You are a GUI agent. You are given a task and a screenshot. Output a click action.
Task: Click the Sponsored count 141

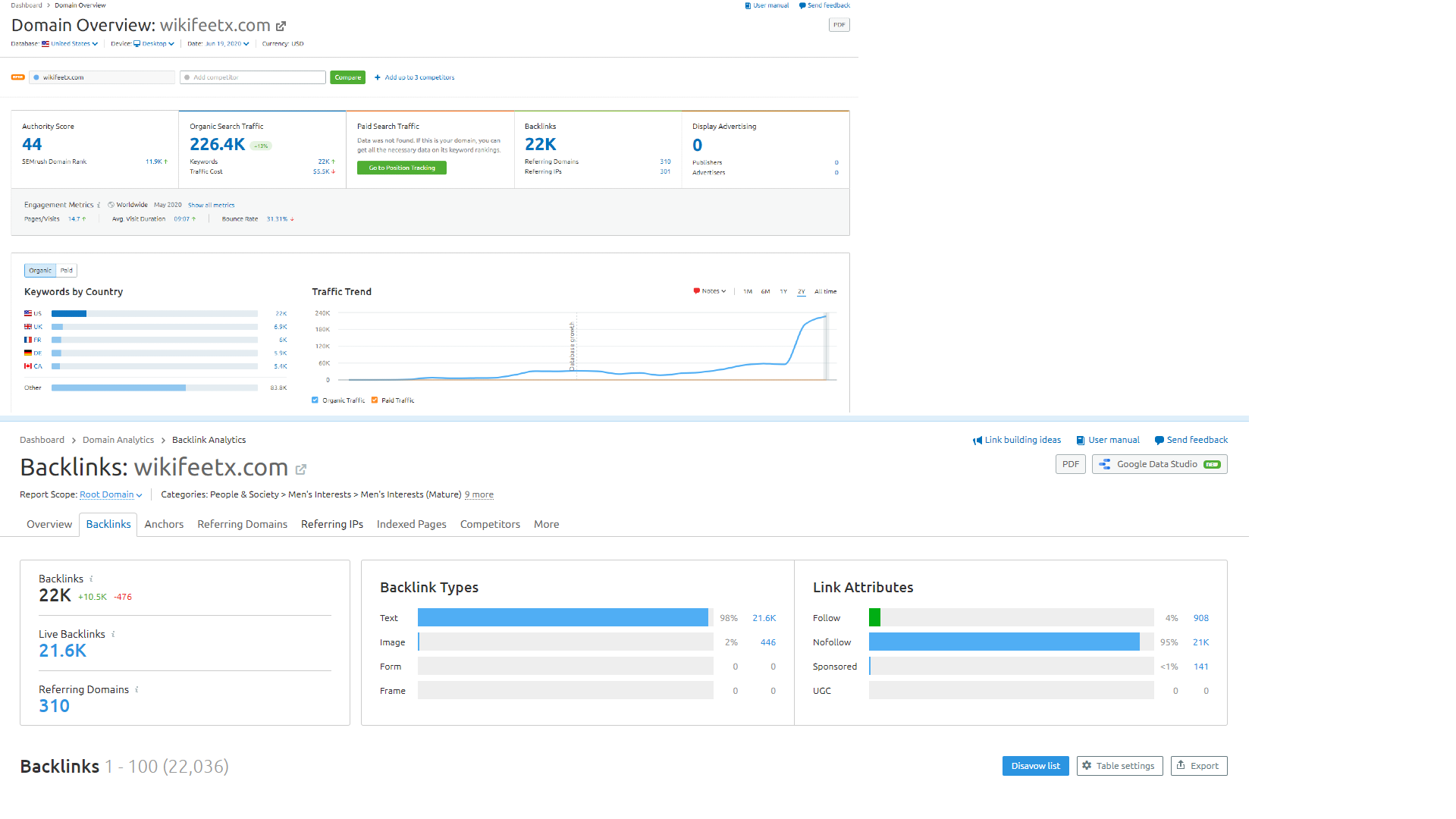(x=1201, y=667)
